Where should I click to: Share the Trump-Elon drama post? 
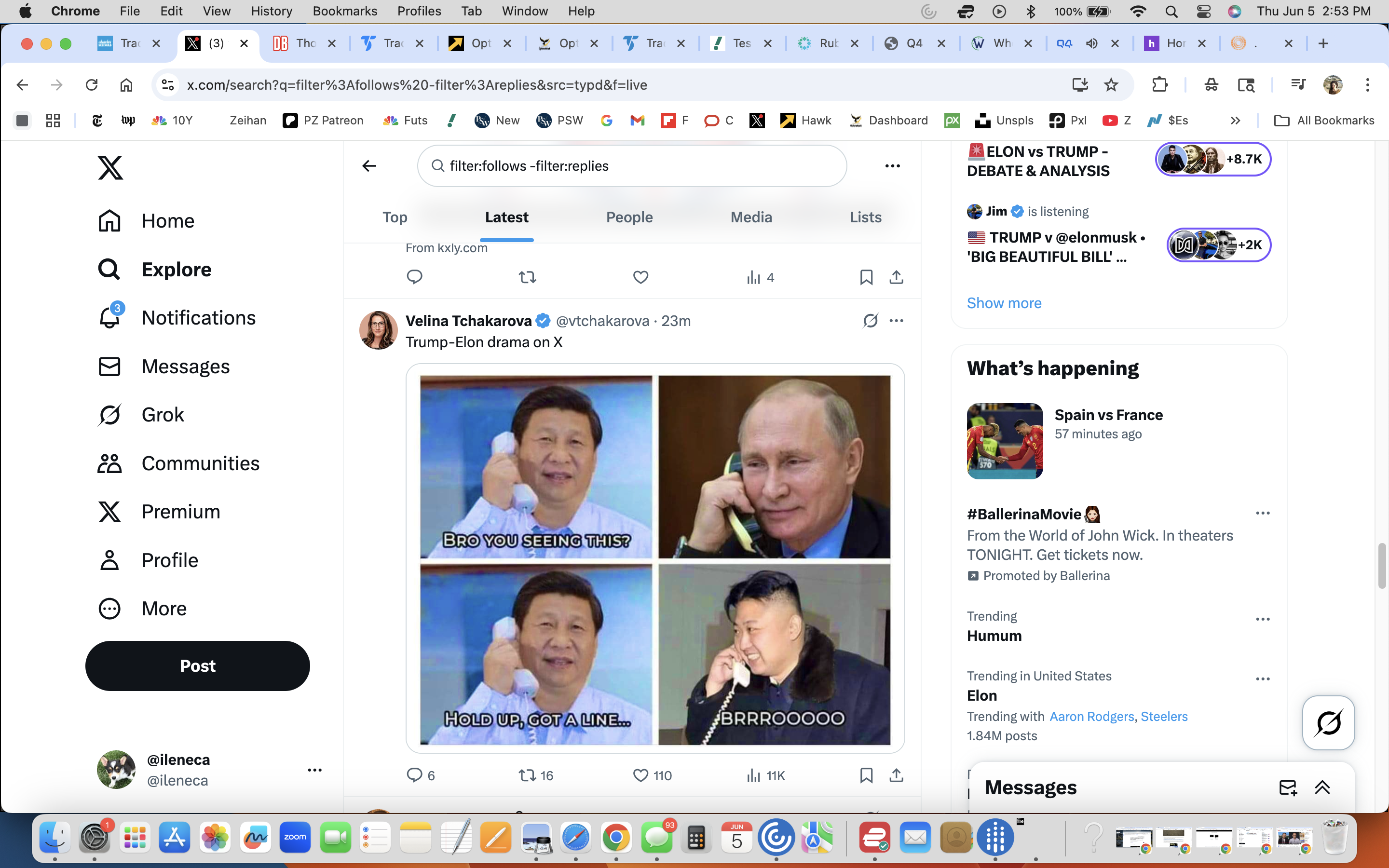coord(896,775)
